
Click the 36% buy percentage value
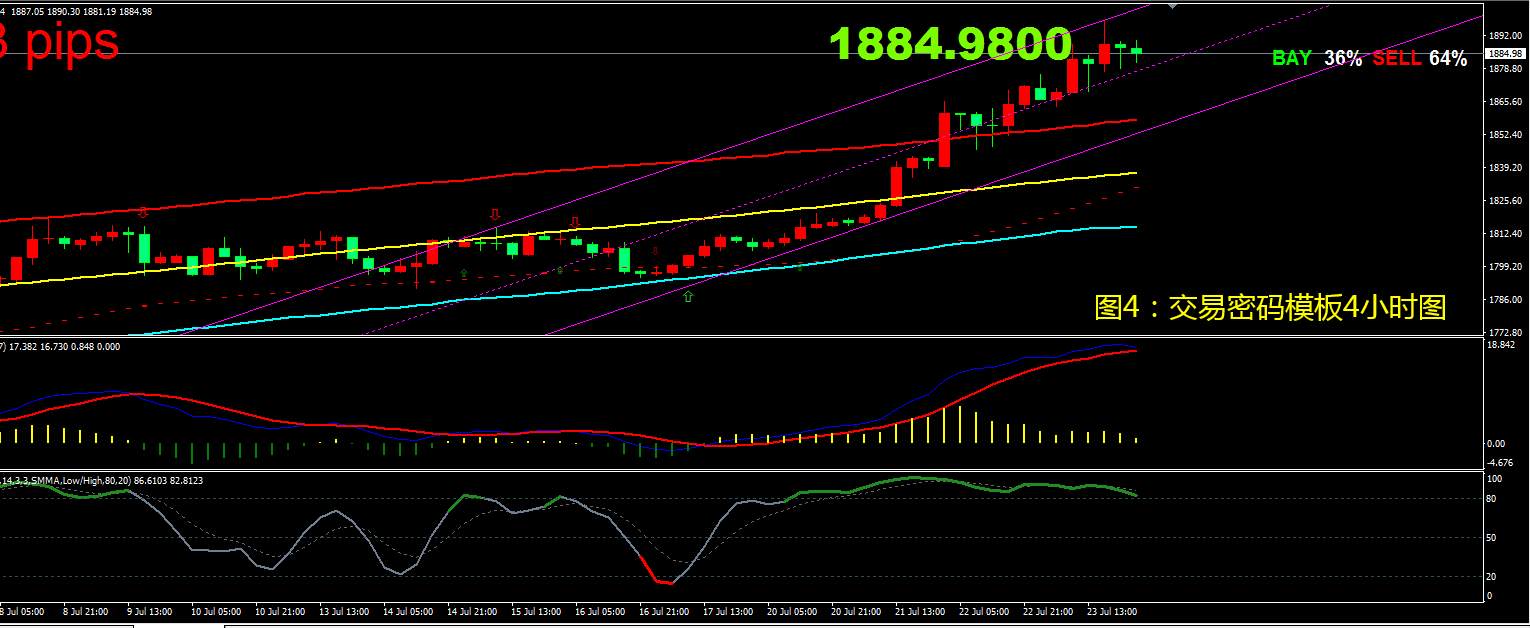point(1343,58)
